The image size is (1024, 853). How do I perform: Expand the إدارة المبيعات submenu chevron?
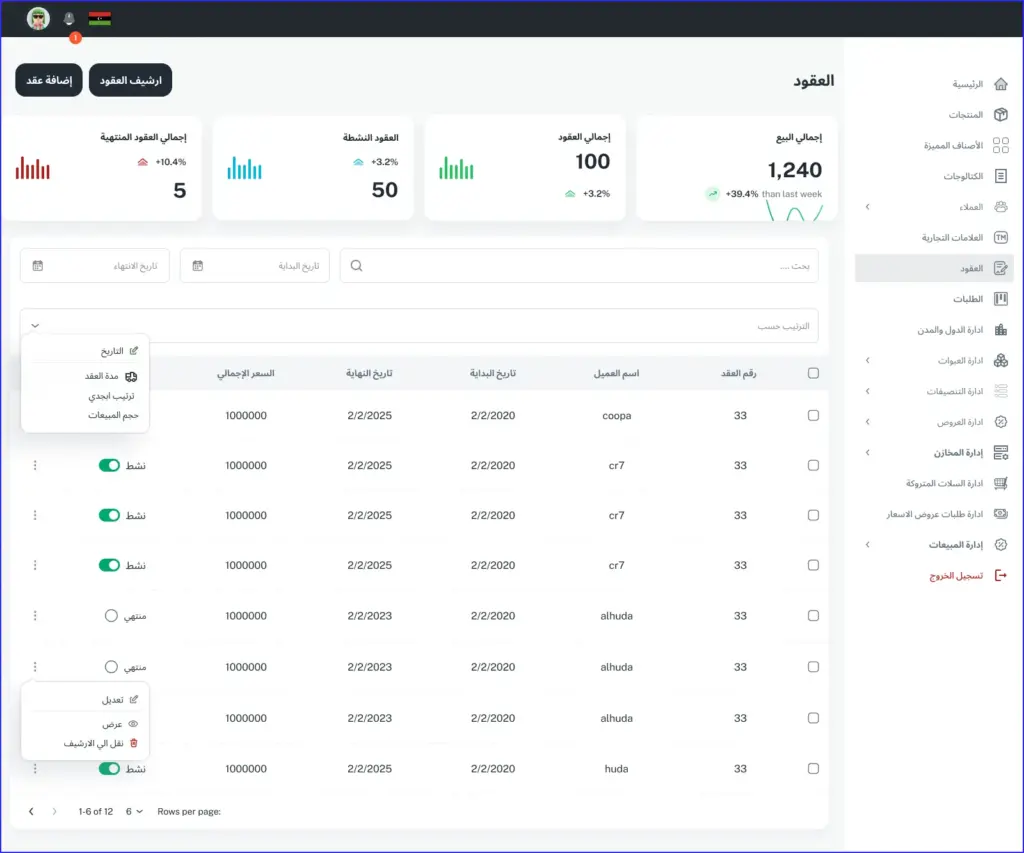pyautogui.click(x=867, y=545)
